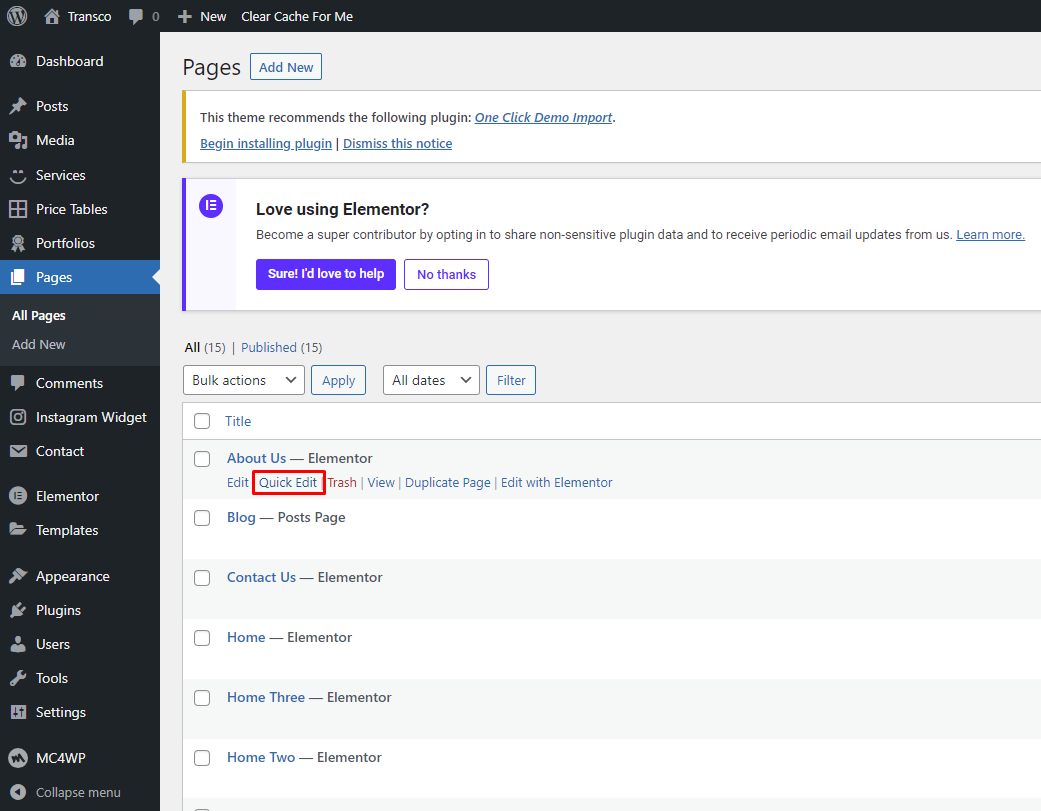The width and height of the screenshot is (1041, 811).
Task: Open the Bulk actions dropdown
Action: click(244, 380)
